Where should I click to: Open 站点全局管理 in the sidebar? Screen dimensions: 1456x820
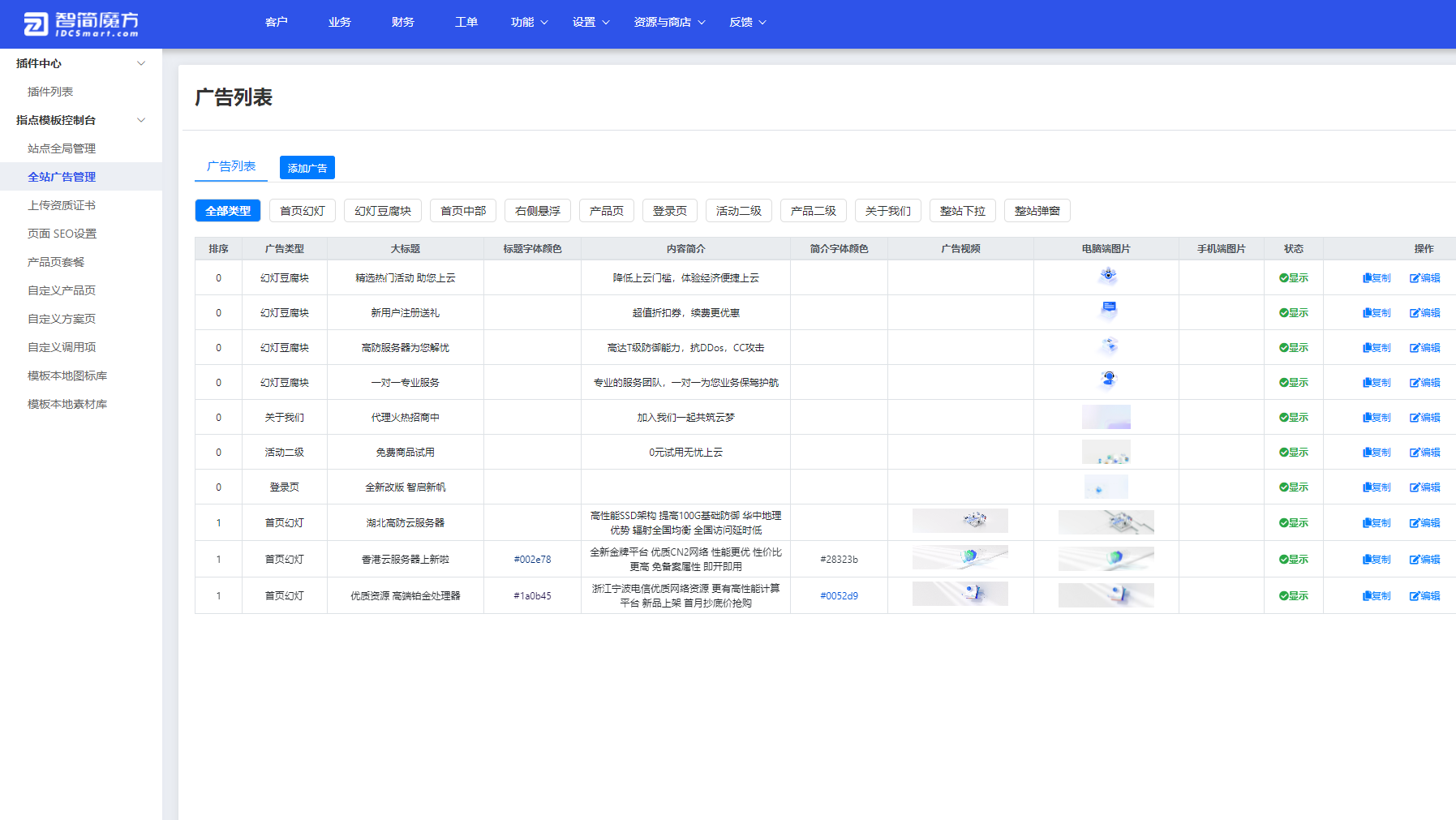[62, 148]
